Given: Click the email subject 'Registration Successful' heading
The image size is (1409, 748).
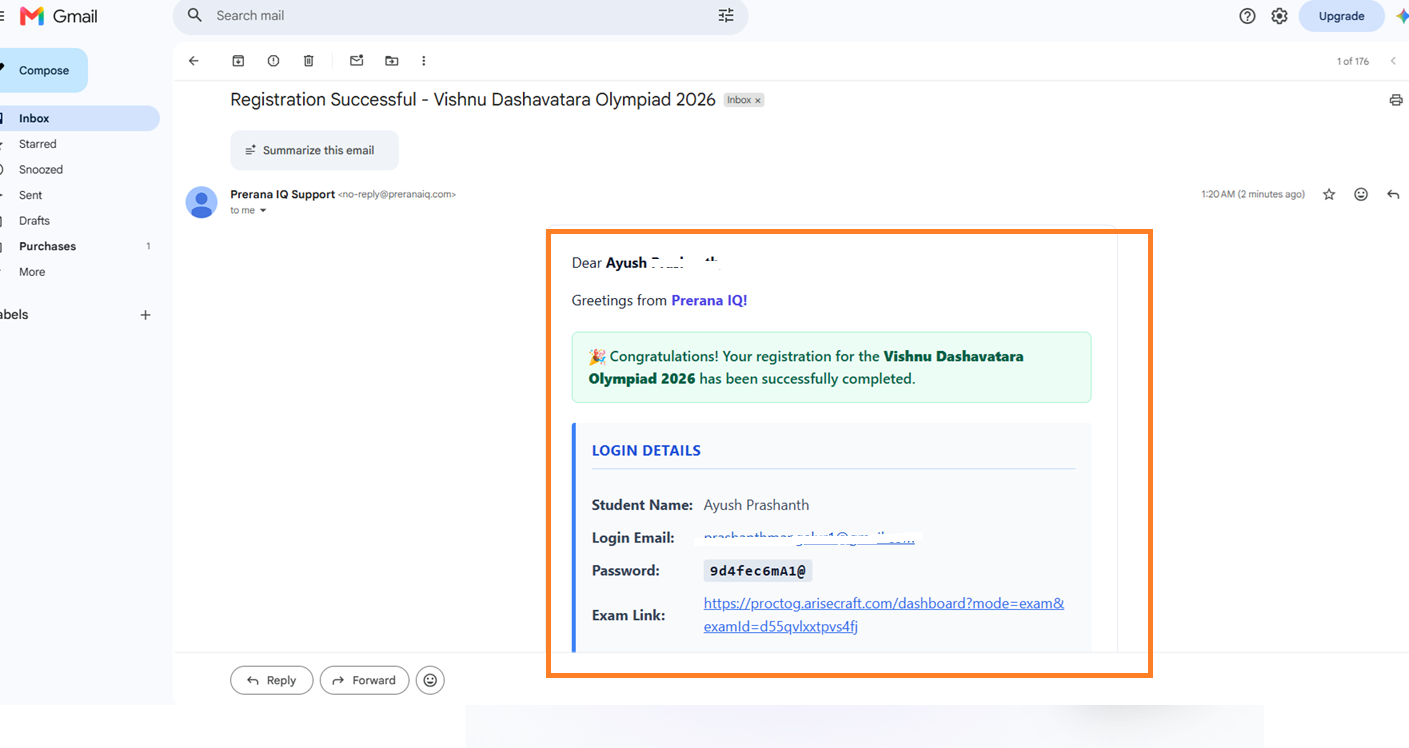Looking at the screenshot, I should (473, 100).
